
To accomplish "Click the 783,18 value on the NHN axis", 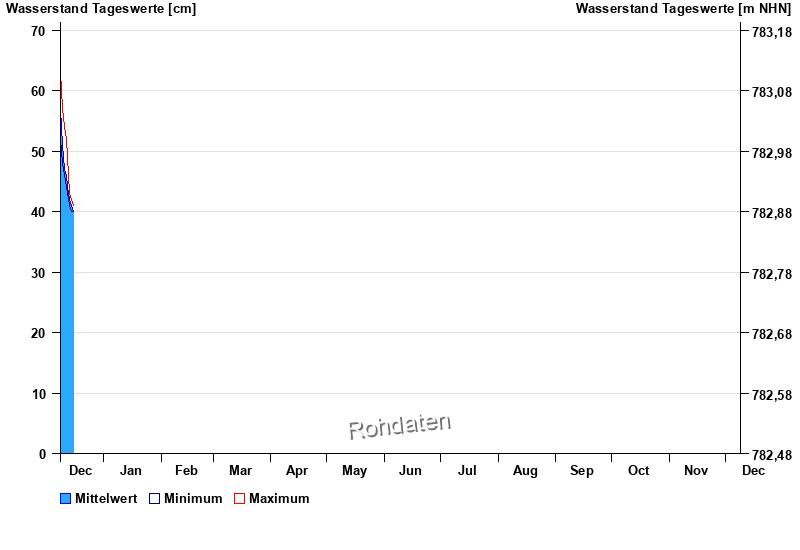I will (x=769, y=32).
